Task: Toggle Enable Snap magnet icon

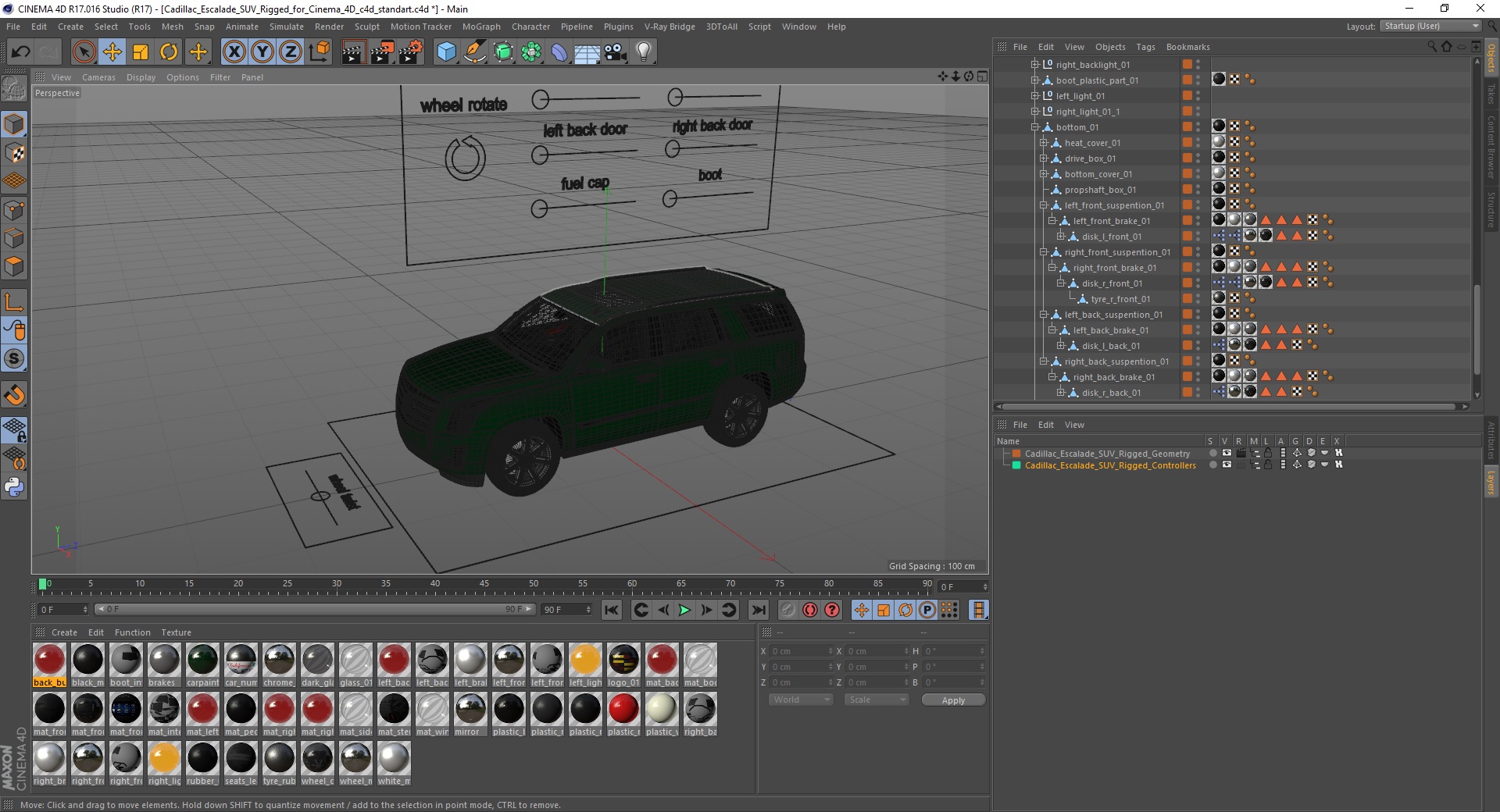Action: [14, 395]
